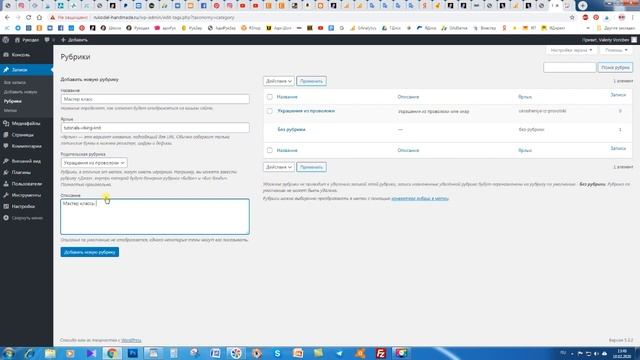The height and width of the screenshot is (360, 640).
Task: Click into the Описание textarea
Action: tap(155, 217)
